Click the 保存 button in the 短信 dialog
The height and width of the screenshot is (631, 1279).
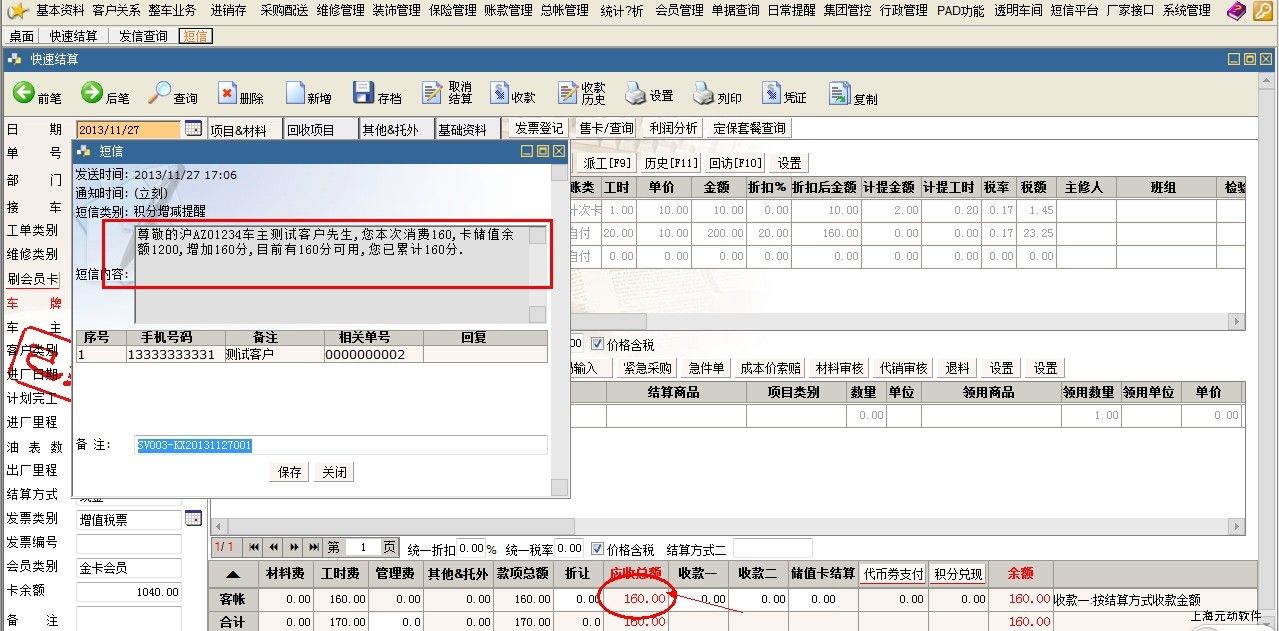pos(290,472)
